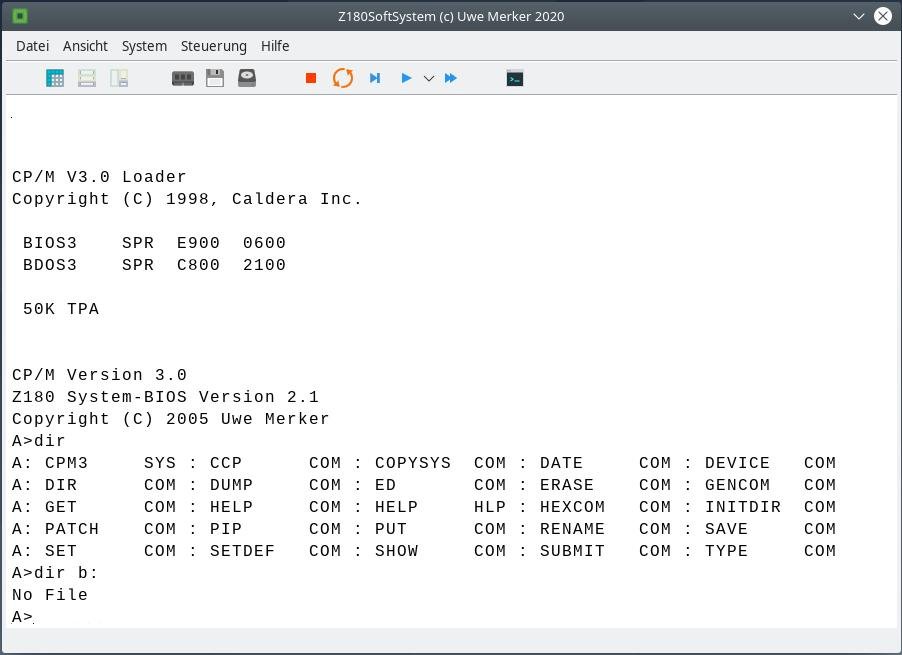The image size is (902, 655).
Task: Click the blue play button
Action: pos(406,78)
